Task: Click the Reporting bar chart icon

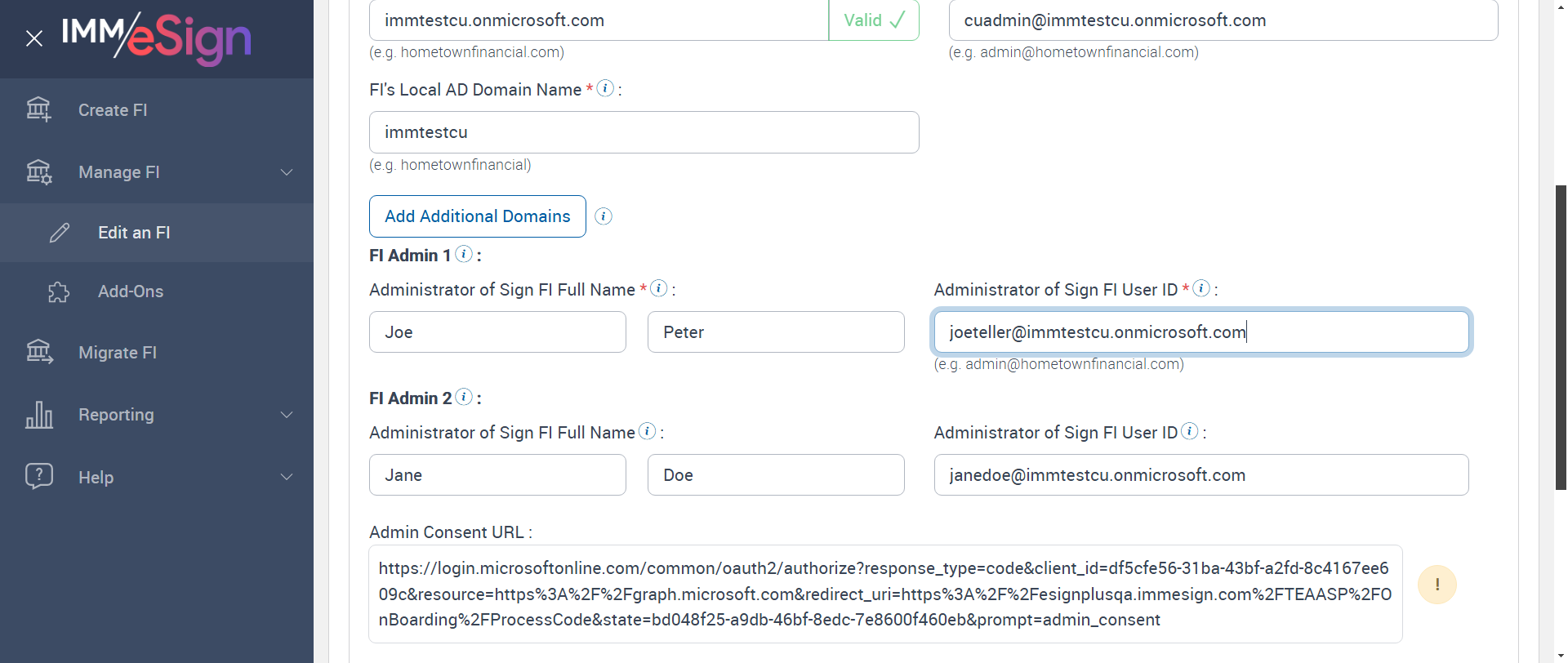Action: point(38,415)
